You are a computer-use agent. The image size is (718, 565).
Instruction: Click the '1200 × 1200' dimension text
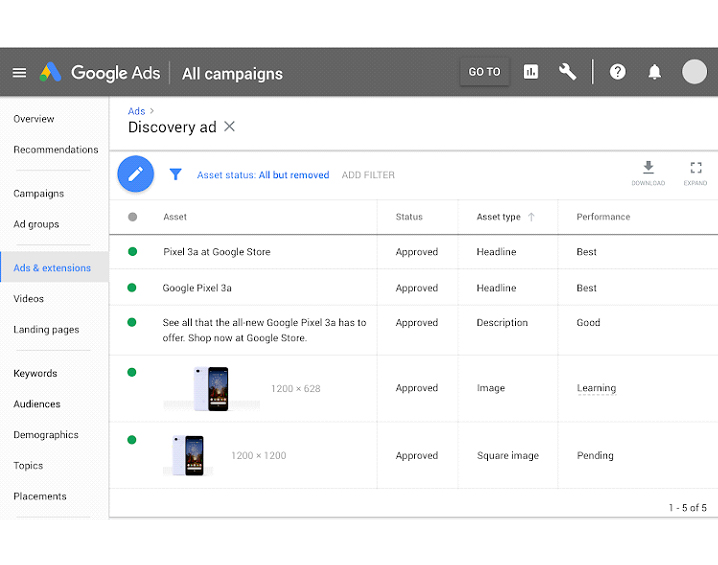pos(259,456)
